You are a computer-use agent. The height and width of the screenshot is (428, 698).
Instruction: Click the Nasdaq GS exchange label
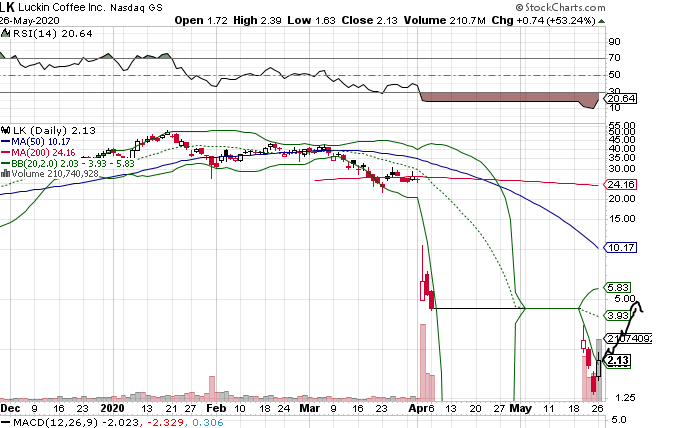point(136,8)
